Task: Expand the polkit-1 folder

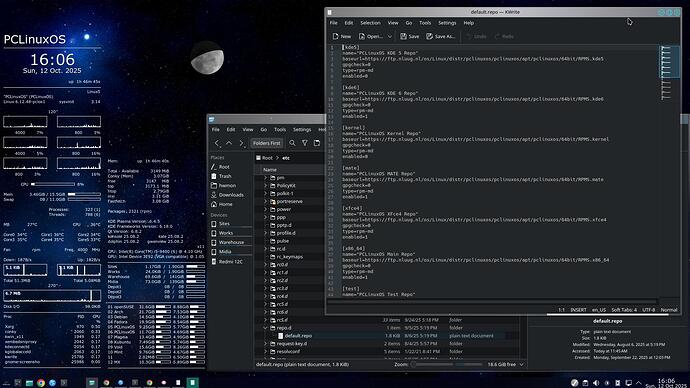Action: (x=265, y=194)
